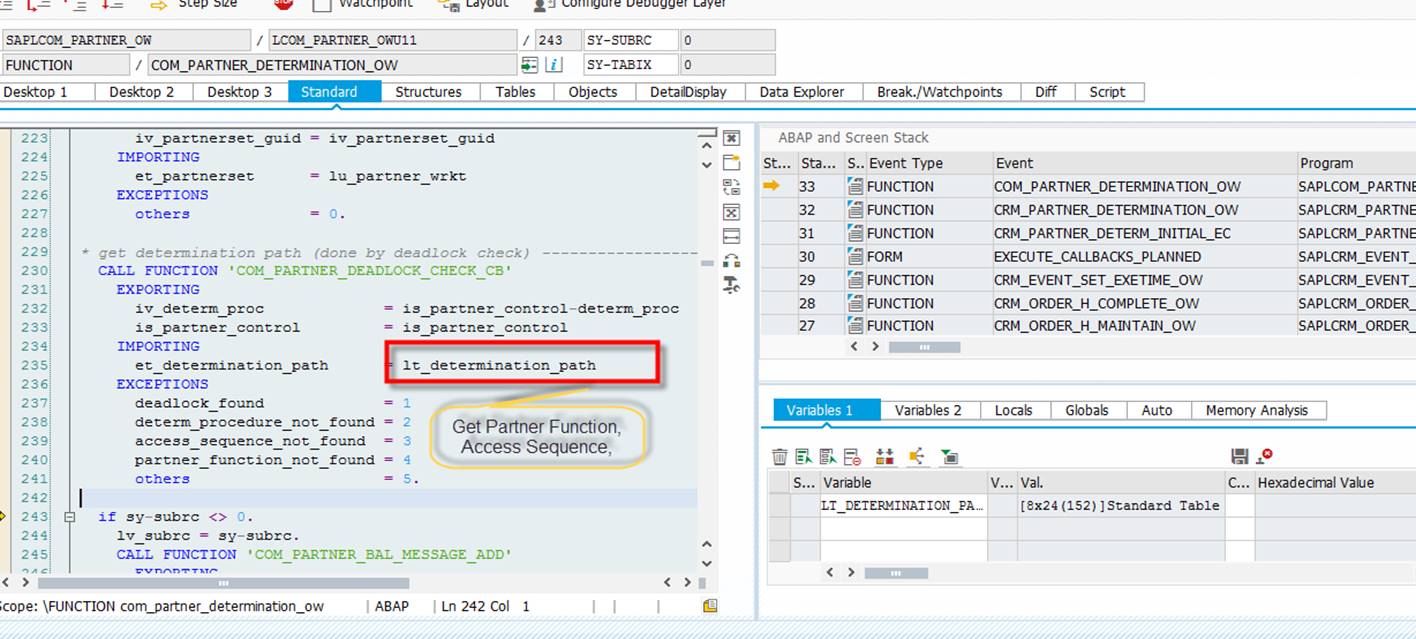Click the horizontal scrollbar thumb under the code editor
Screen dimensions: 1416x639
pos(223,583)
